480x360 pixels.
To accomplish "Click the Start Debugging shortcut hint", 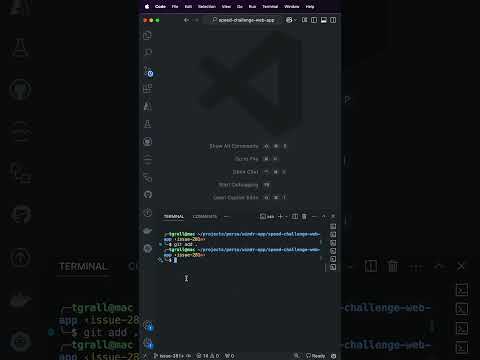I will [x=244, y=185].
